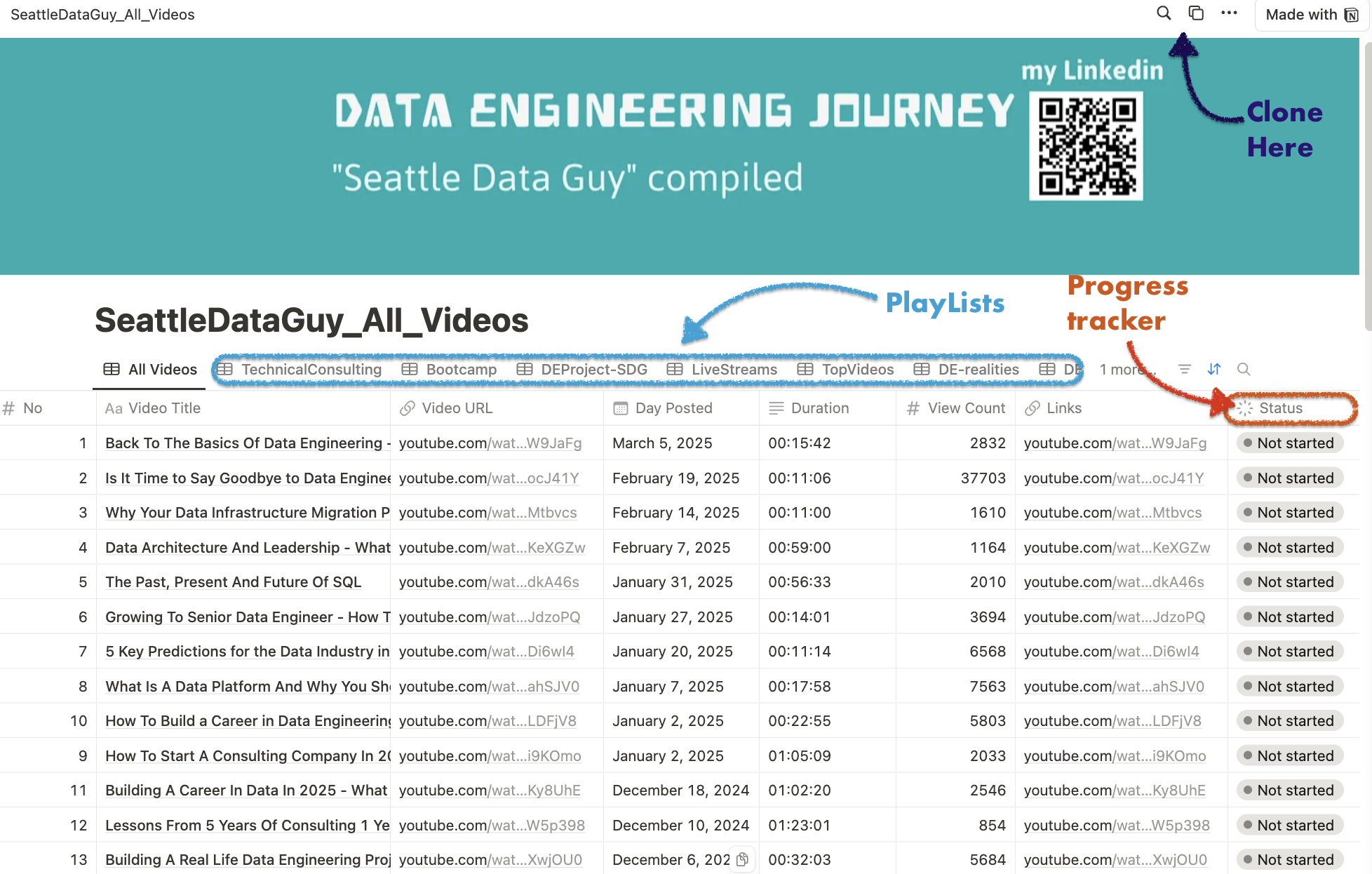Open the LiveStreams view tab

(722, 370)
